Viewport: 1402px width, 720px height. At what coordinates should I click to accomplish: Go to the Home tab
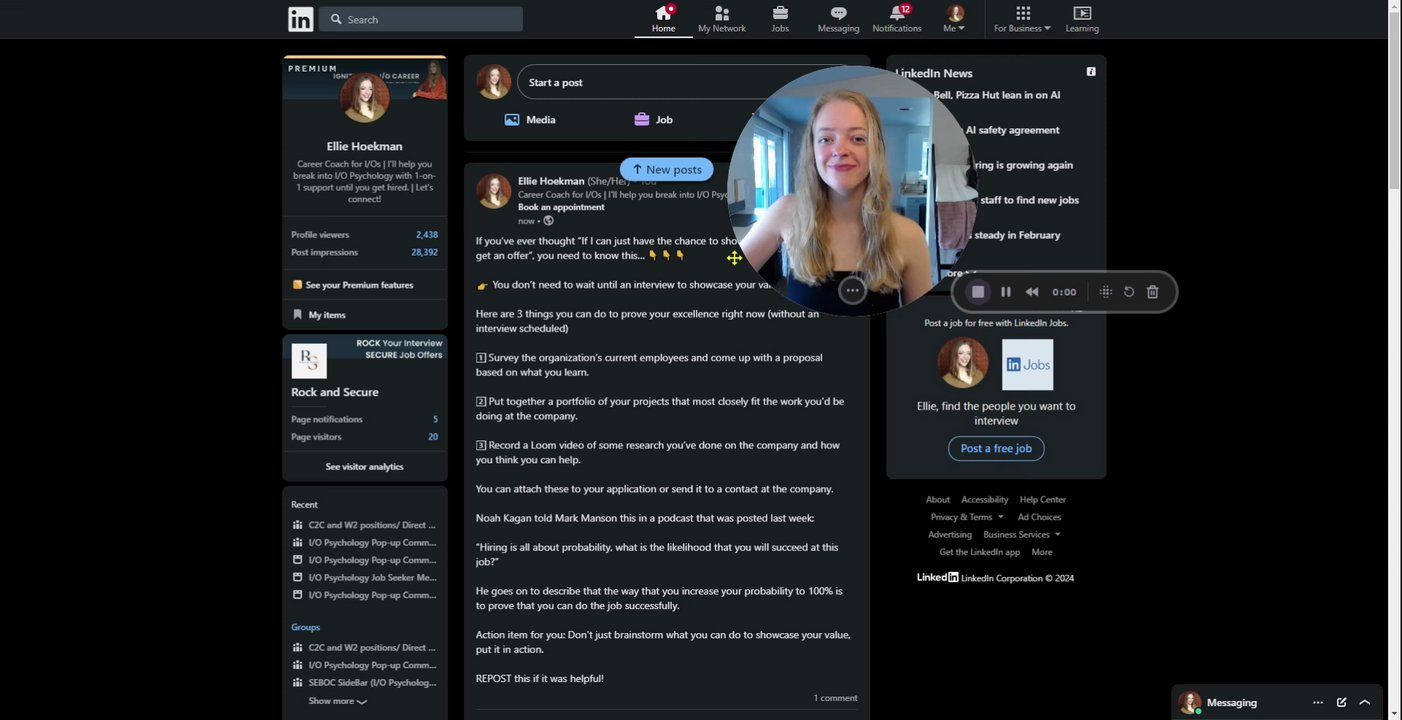pyautogui.click(x=664, y=19)
